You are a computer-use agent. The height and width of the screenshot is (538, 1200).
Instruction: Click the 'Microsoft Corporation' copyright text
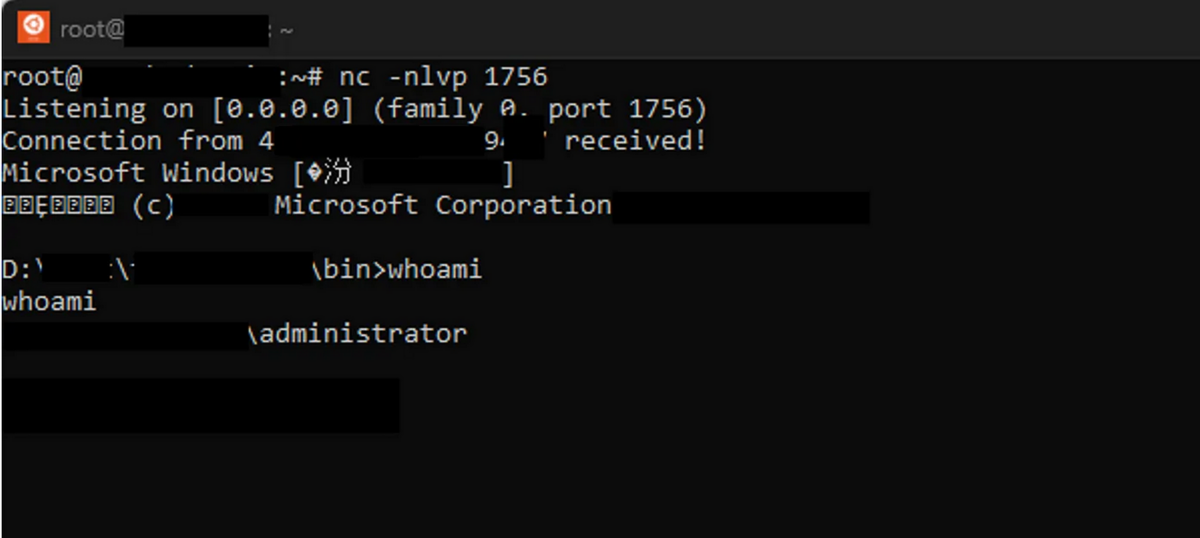coord(443,205)
